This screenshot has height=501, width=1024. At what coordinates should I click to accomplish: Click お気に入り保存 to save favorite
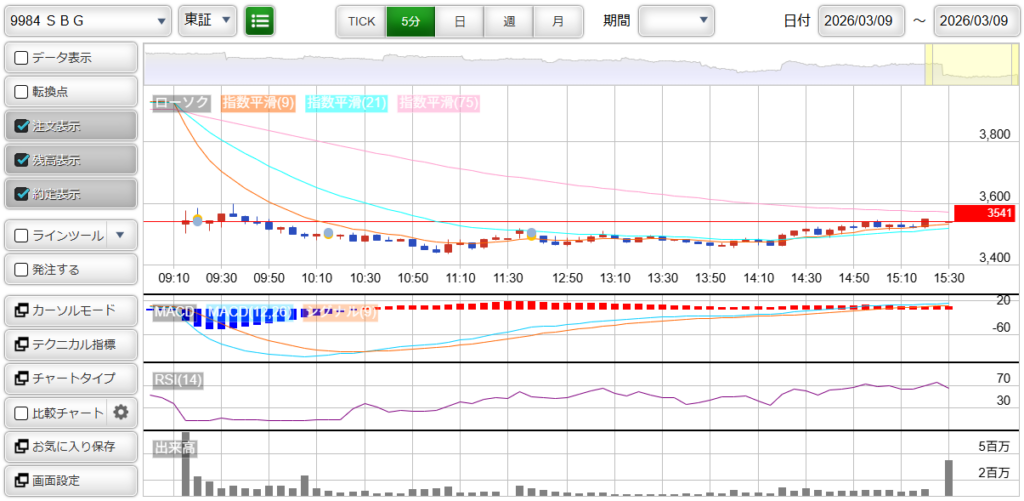click(69, 446)
